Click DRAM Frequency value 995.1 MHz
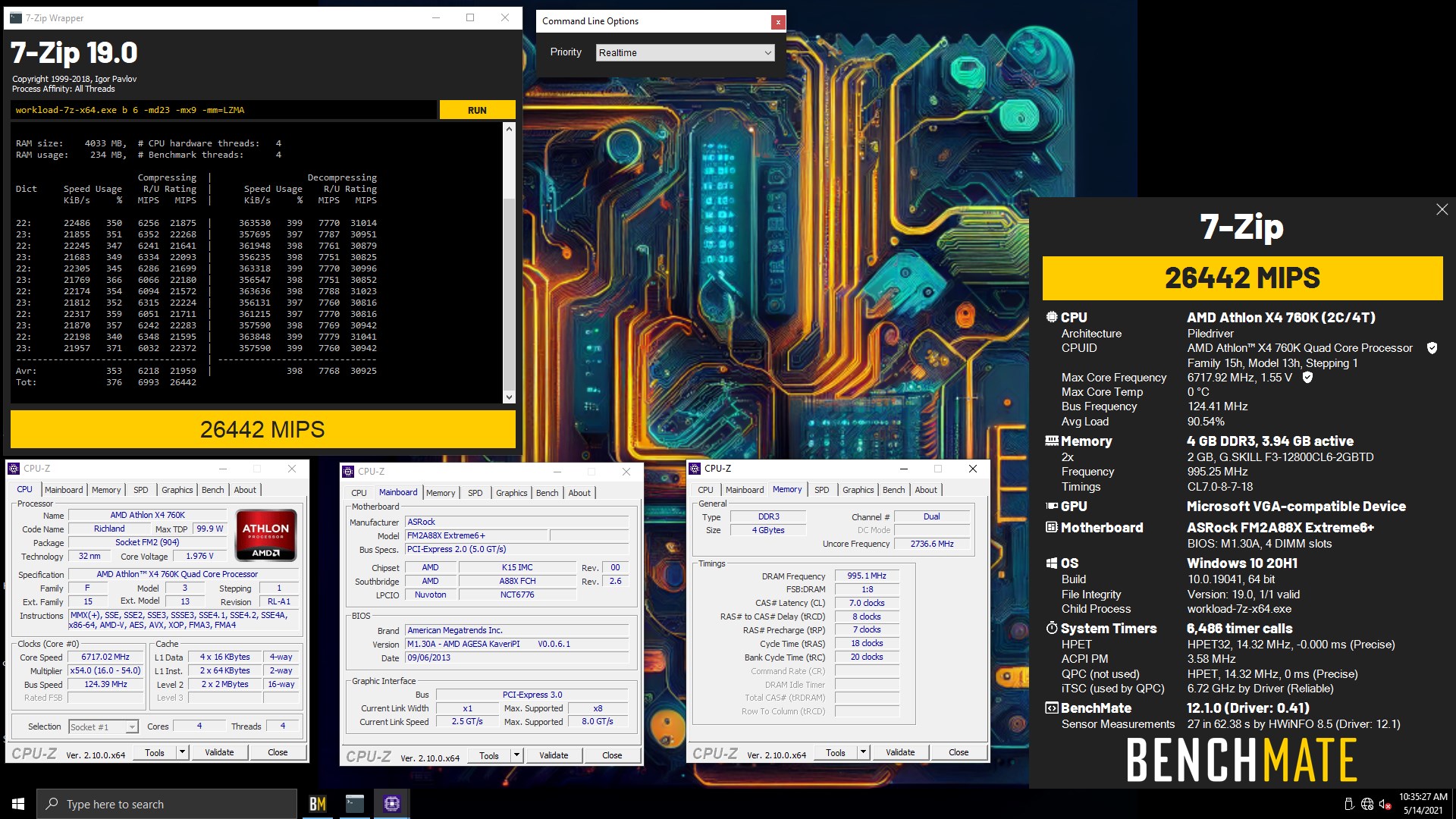The image size is (1456, 819). click(867, 576)
